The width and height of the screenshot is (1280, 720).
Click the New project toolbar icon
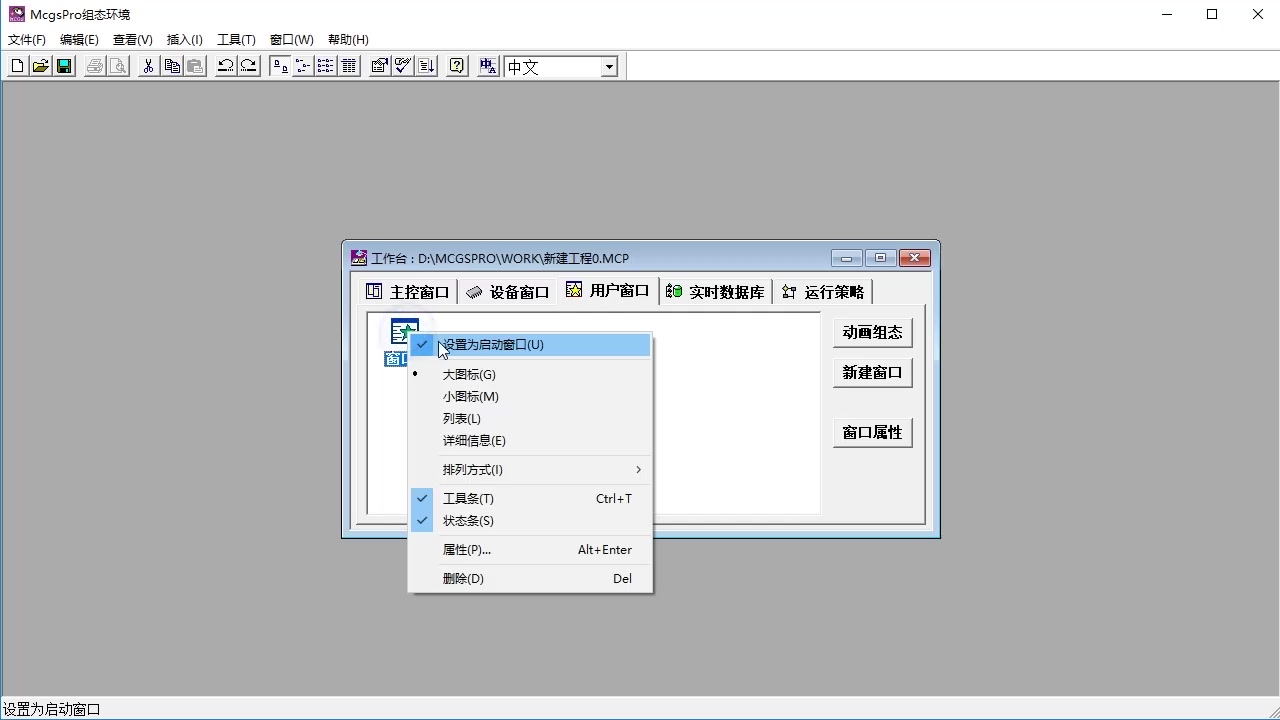coord(17,66)
